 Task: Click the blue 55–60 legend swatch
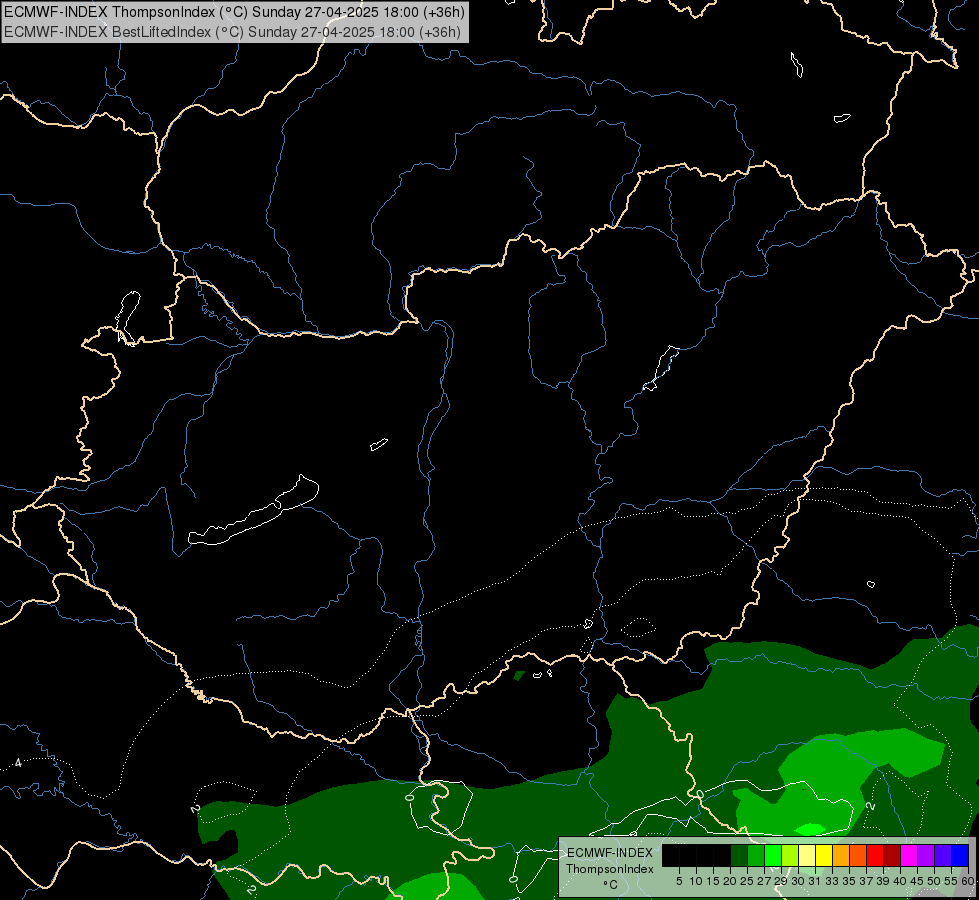click(x=960, y=855)
